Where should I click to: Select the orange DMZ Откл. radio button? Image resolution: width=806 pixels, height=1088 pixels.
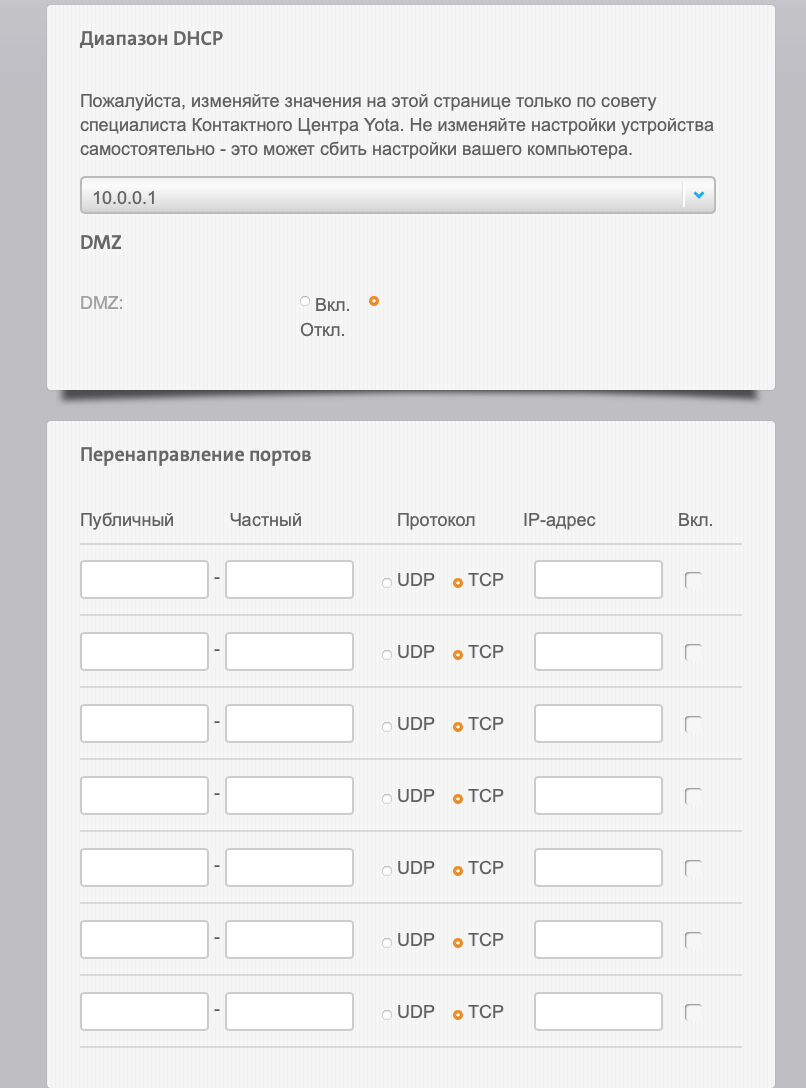click(x=374, y=301)
